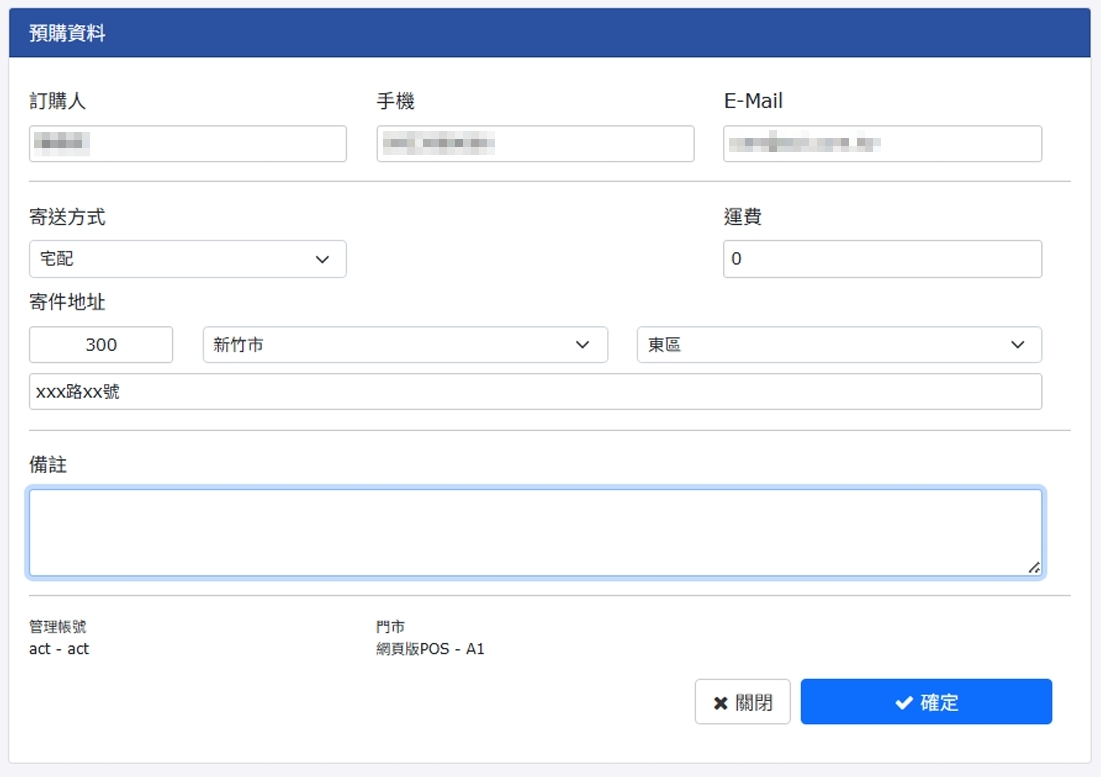Click the xxx路xx號 street address field
The image size is (1101, 777).
(535, 390)
